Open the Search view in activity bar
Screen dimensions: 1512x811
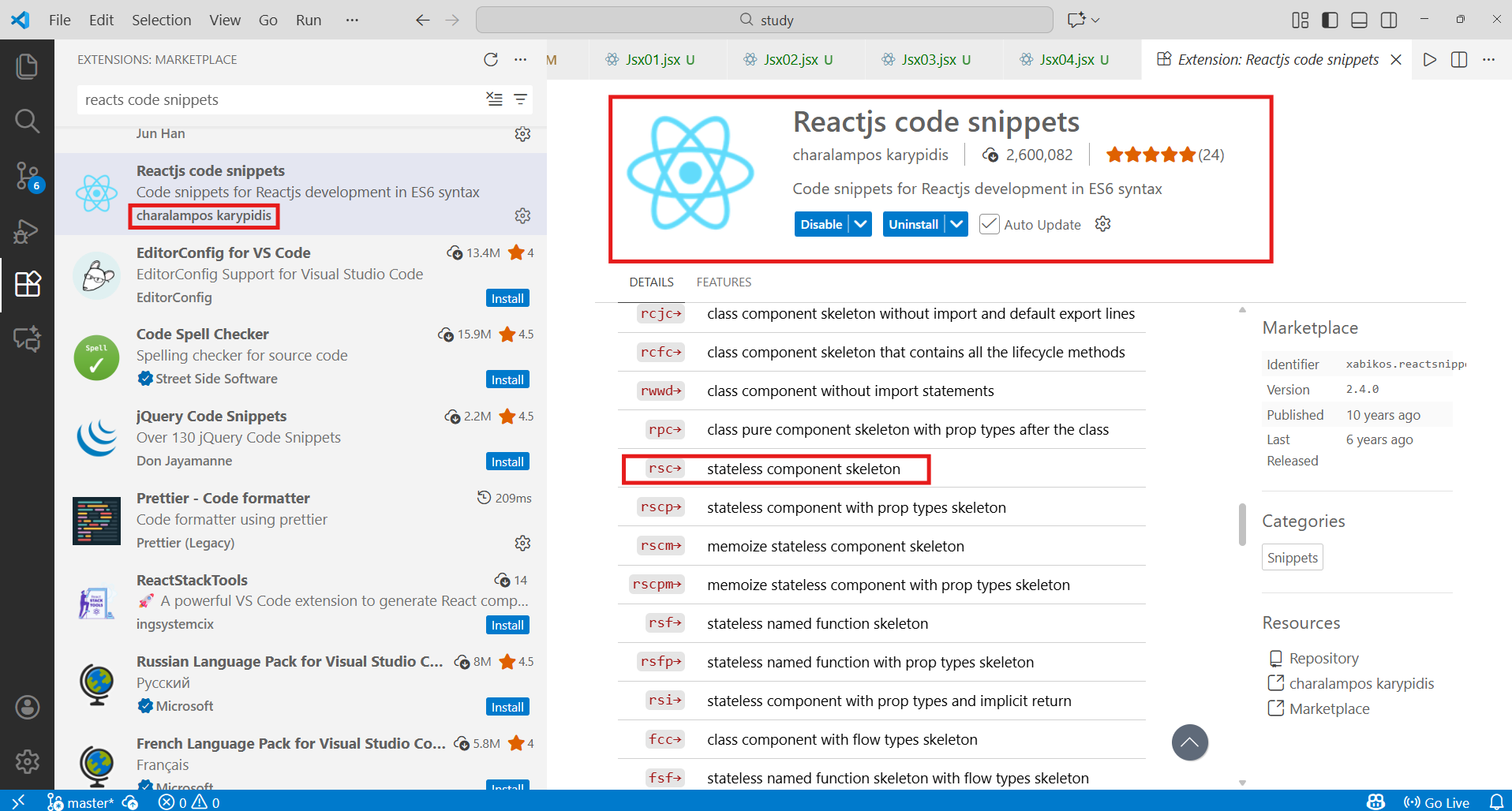pyautogui.click(x=27, y=121)
